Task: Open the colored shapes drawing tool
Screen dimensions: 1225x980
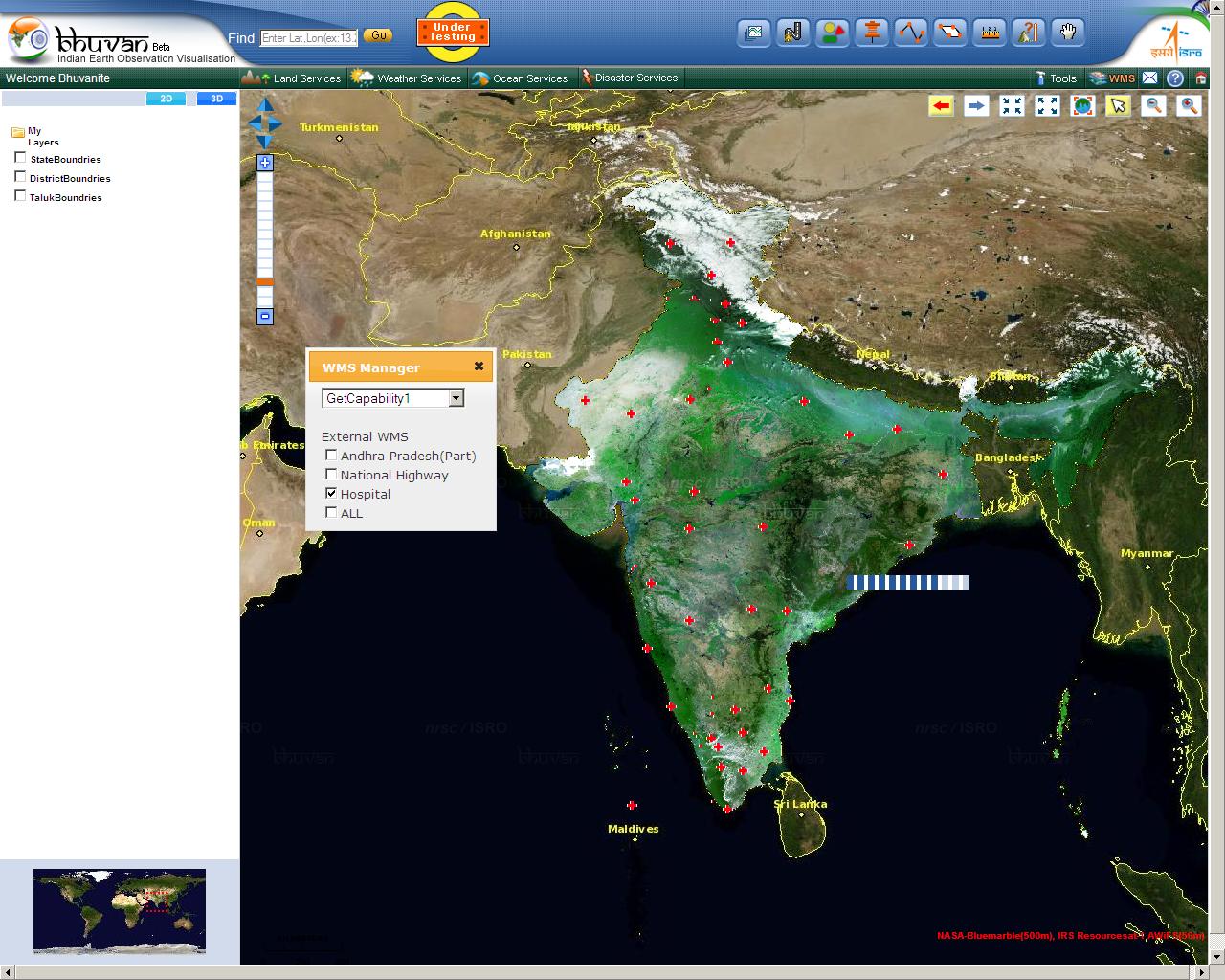Action: (x=833, y=33)
